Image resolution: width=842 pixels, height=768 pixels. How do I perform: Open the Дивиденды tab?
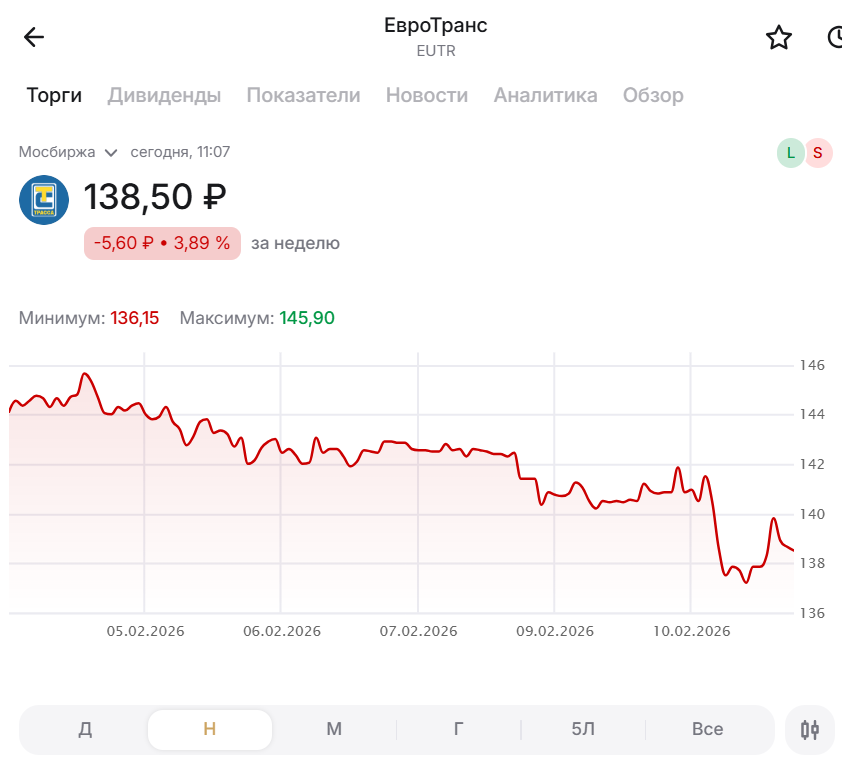pyautogui.click(x=164, y=95)
